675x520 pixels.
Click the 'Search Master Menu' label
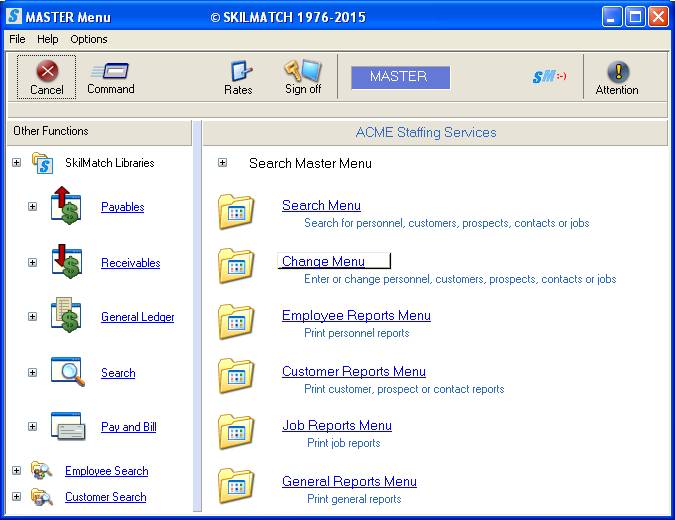click(x=310, y=163)
